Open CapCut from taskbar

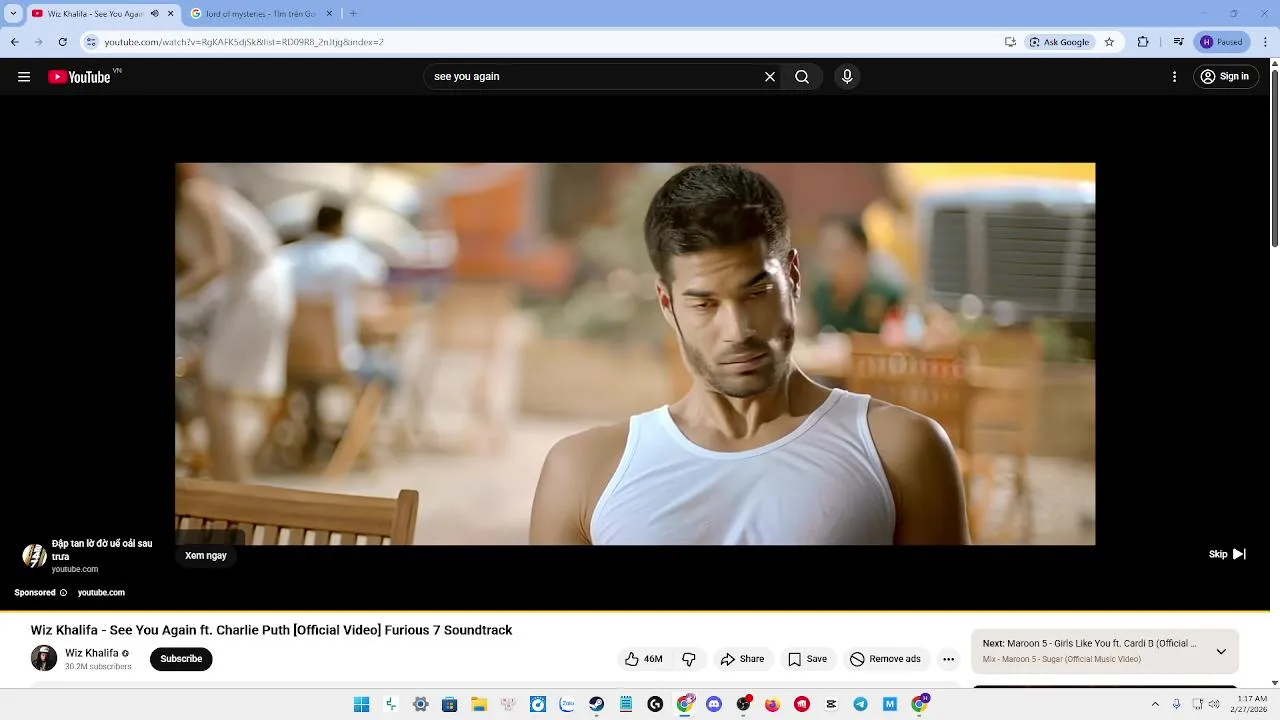click(x=831, y=704)
